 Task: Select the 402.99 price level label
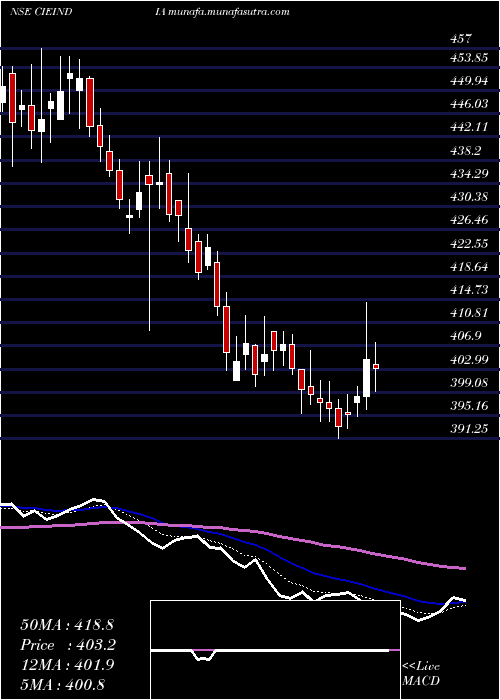[468, 360]
